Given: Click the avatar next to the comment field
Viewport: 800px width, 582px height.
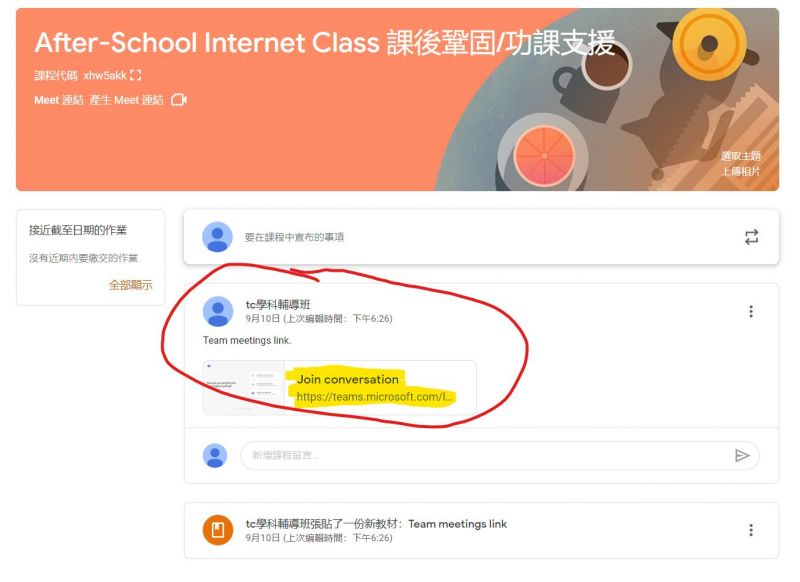Looking at the screenshot, I should point(215,456).
